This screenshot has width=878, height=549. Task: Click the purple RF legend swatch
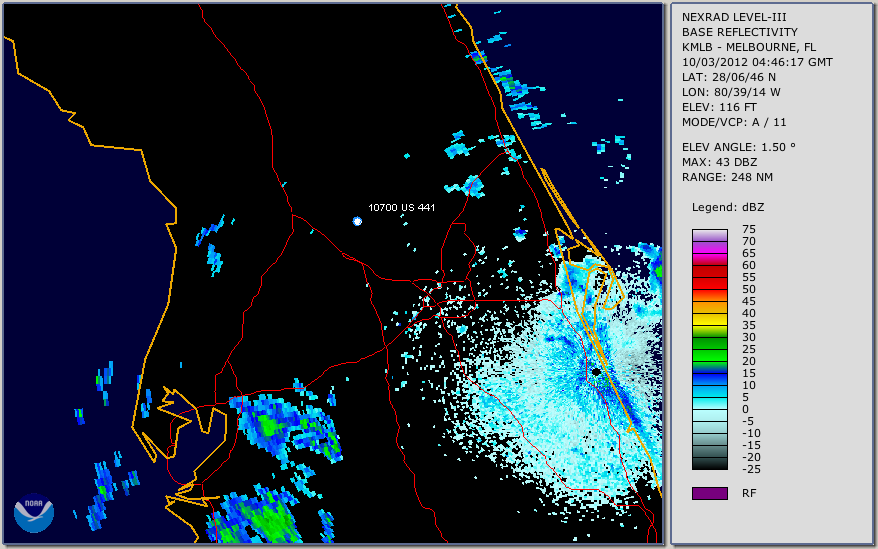pyautogui.click(x=709, y=493)
